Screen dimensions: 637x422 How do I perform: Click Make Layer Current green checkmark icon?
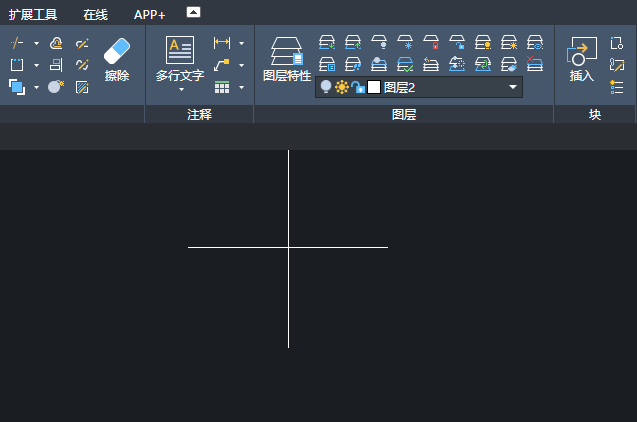click(405, 64)
